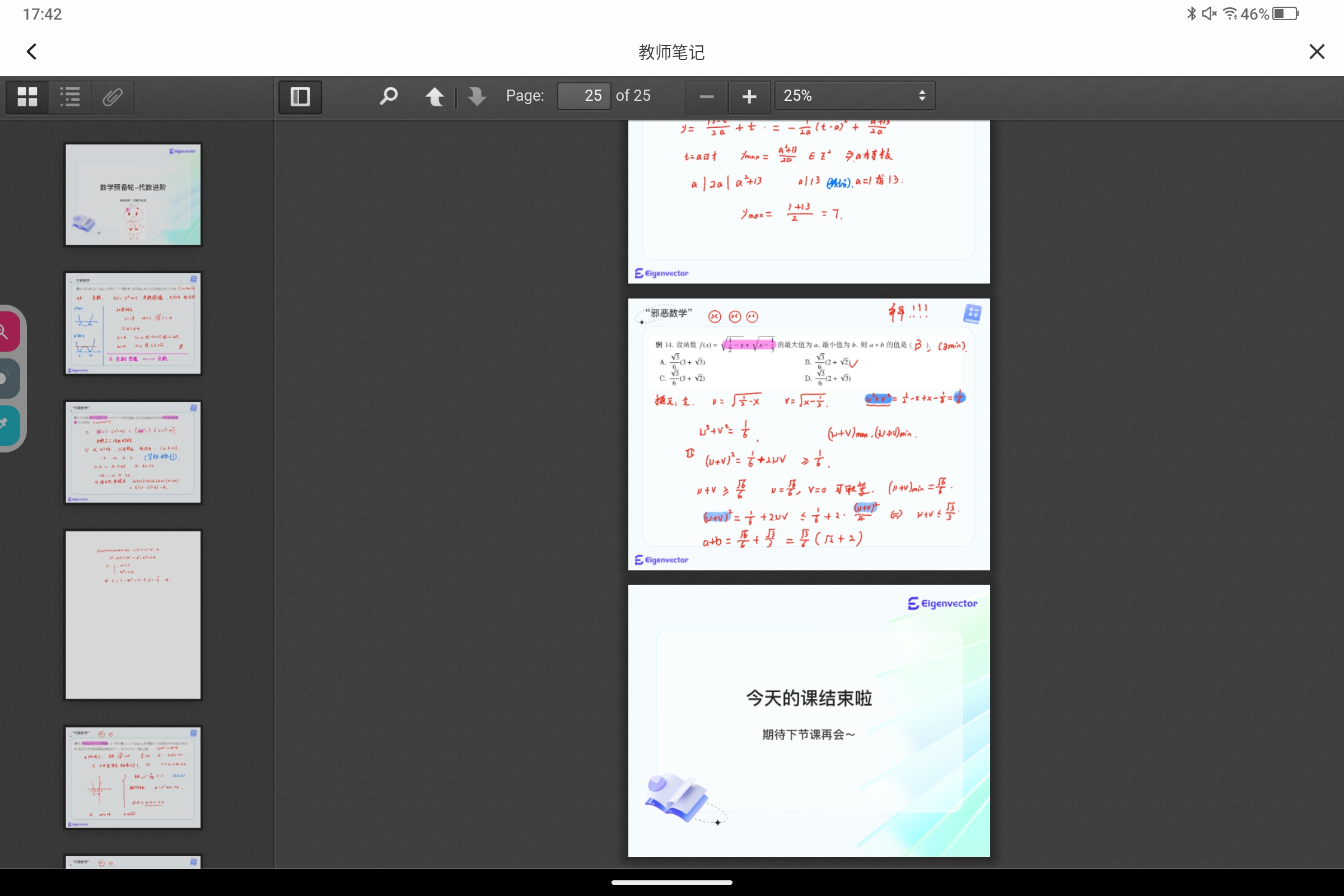
Task: Go to the previous page arrow
Action: (x=435, y=96)
